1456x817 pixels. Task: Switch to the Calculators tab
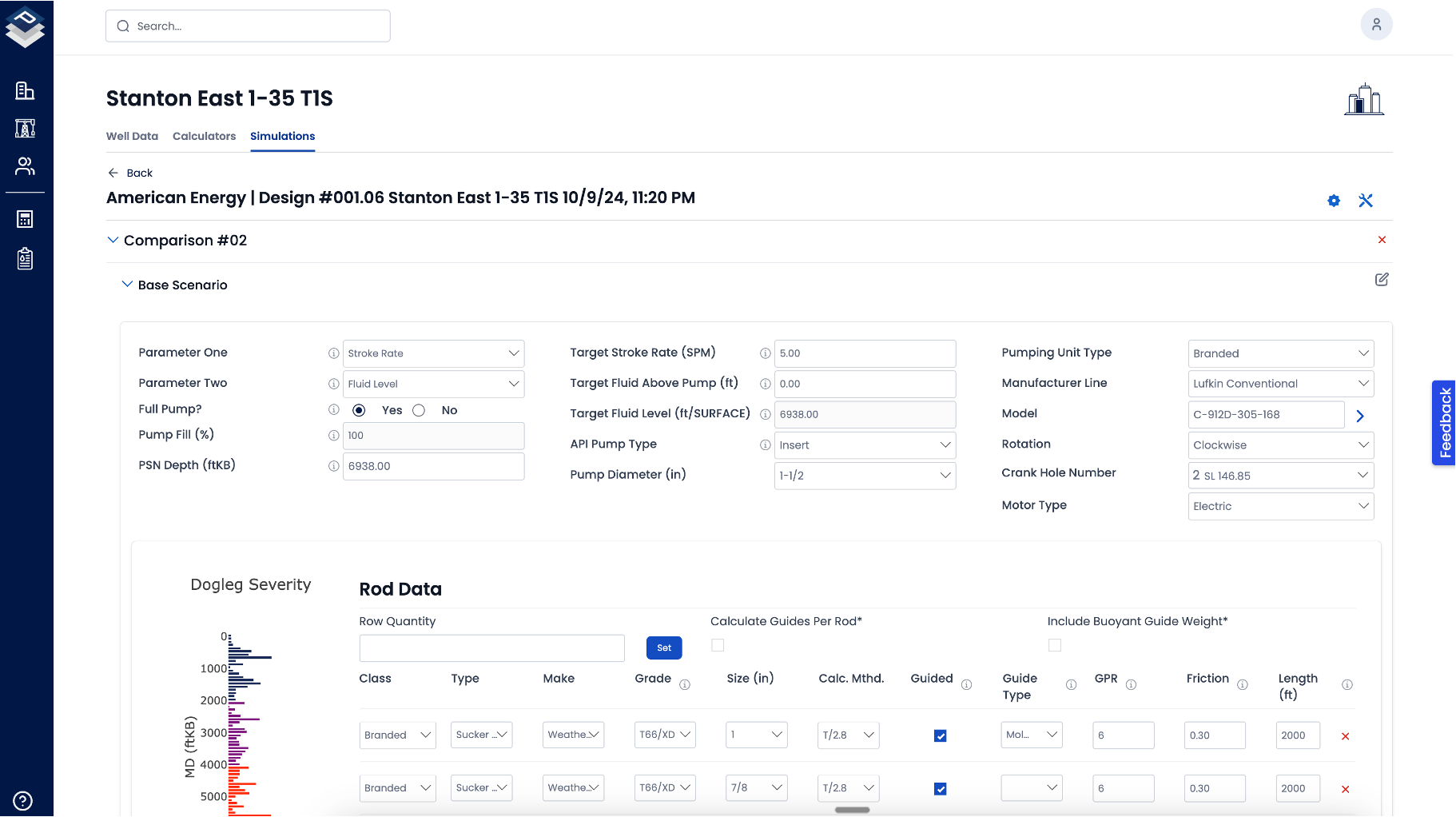pyautogui.click(x=204, y=137)
